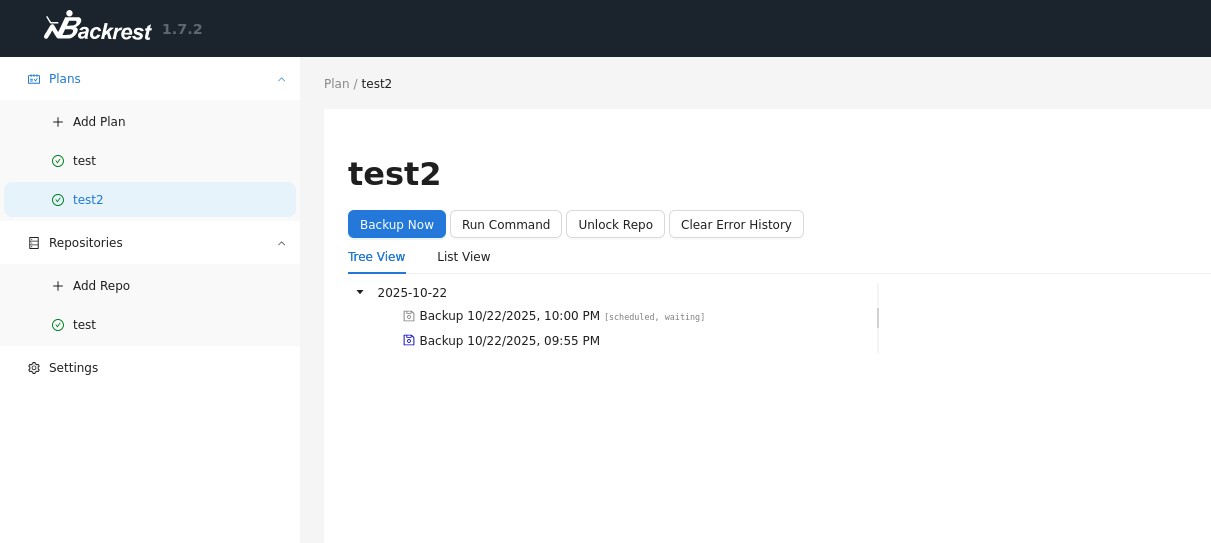Click the Repositories database icon
1211x543 pixels.
click(34, 243)
